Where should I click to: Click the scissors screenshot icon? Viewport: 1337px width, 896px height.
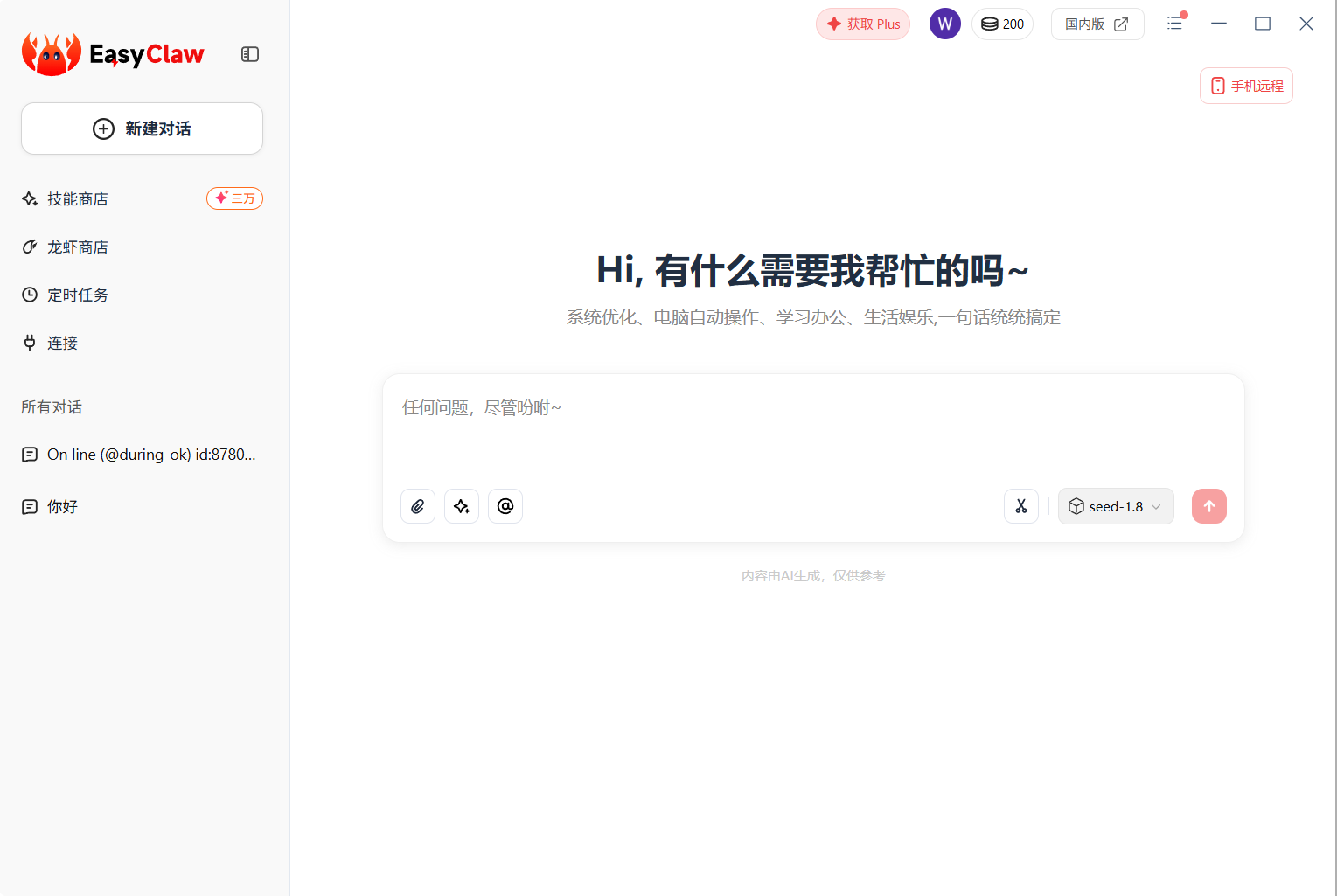tap(1020, 506)
